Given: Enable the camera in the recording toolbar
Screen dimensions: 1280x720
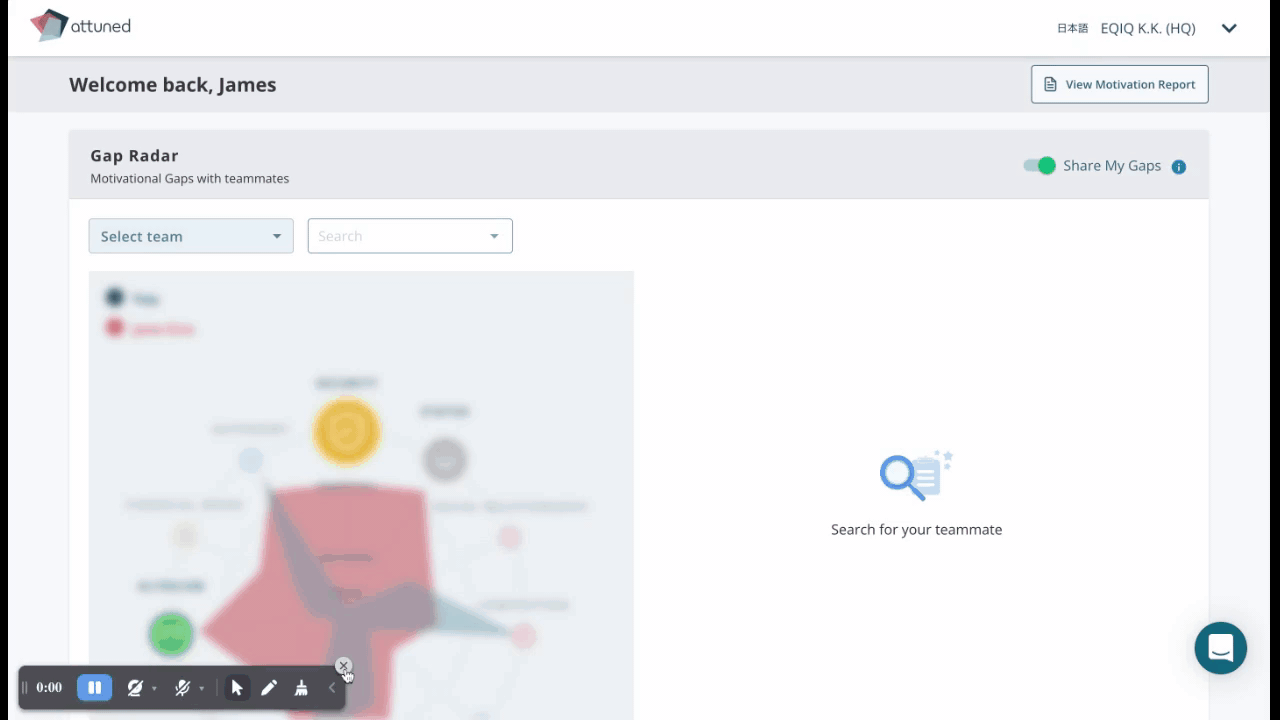Looking at the screenshot, I should point(134,687).
